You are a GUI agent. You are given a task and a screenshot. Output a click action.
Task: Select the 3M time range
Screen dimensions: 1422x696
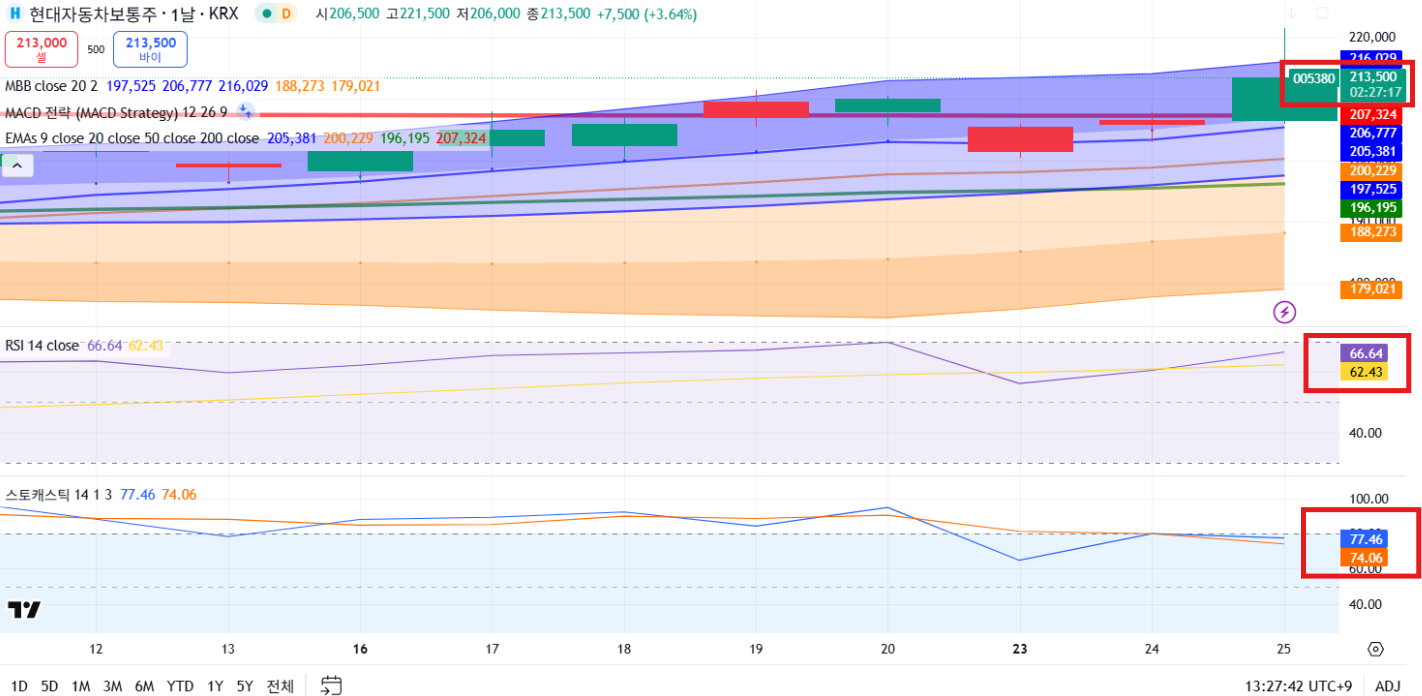tap(112, 686)
